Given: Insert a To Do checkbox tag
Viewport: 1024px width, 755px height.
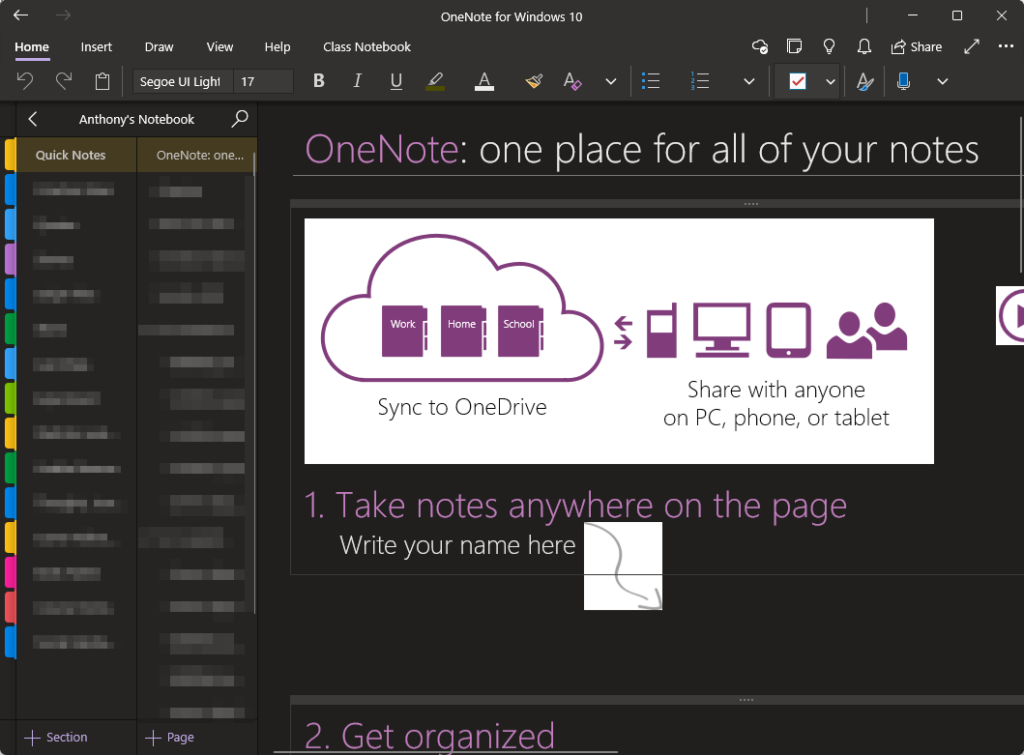Looking at the screenshot, I should 797,81.
